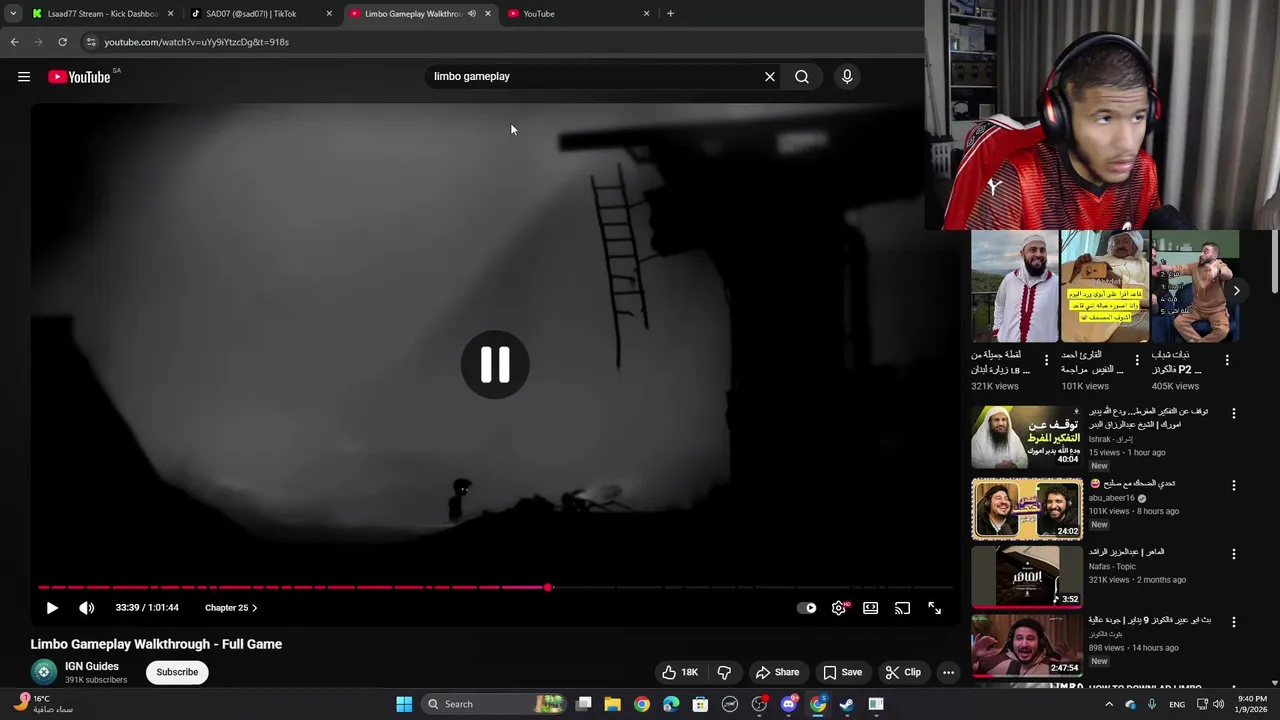Open Microsoft Edge from the taskbar
The image size is (1280, 720).
click(671, 704)
